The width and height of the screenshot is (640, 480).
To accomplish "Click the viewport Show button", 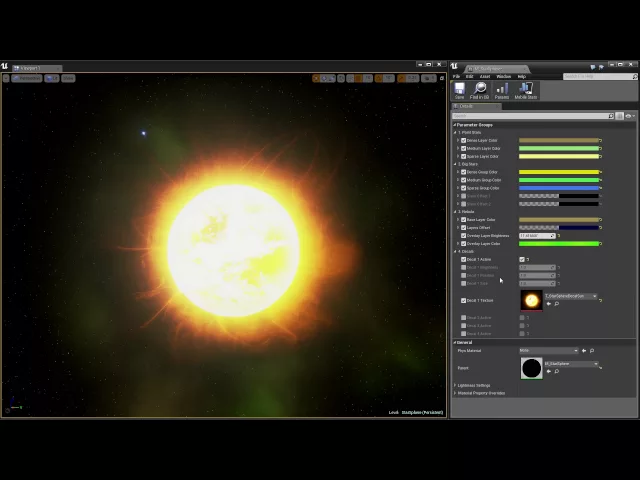I will click(68, 78).
